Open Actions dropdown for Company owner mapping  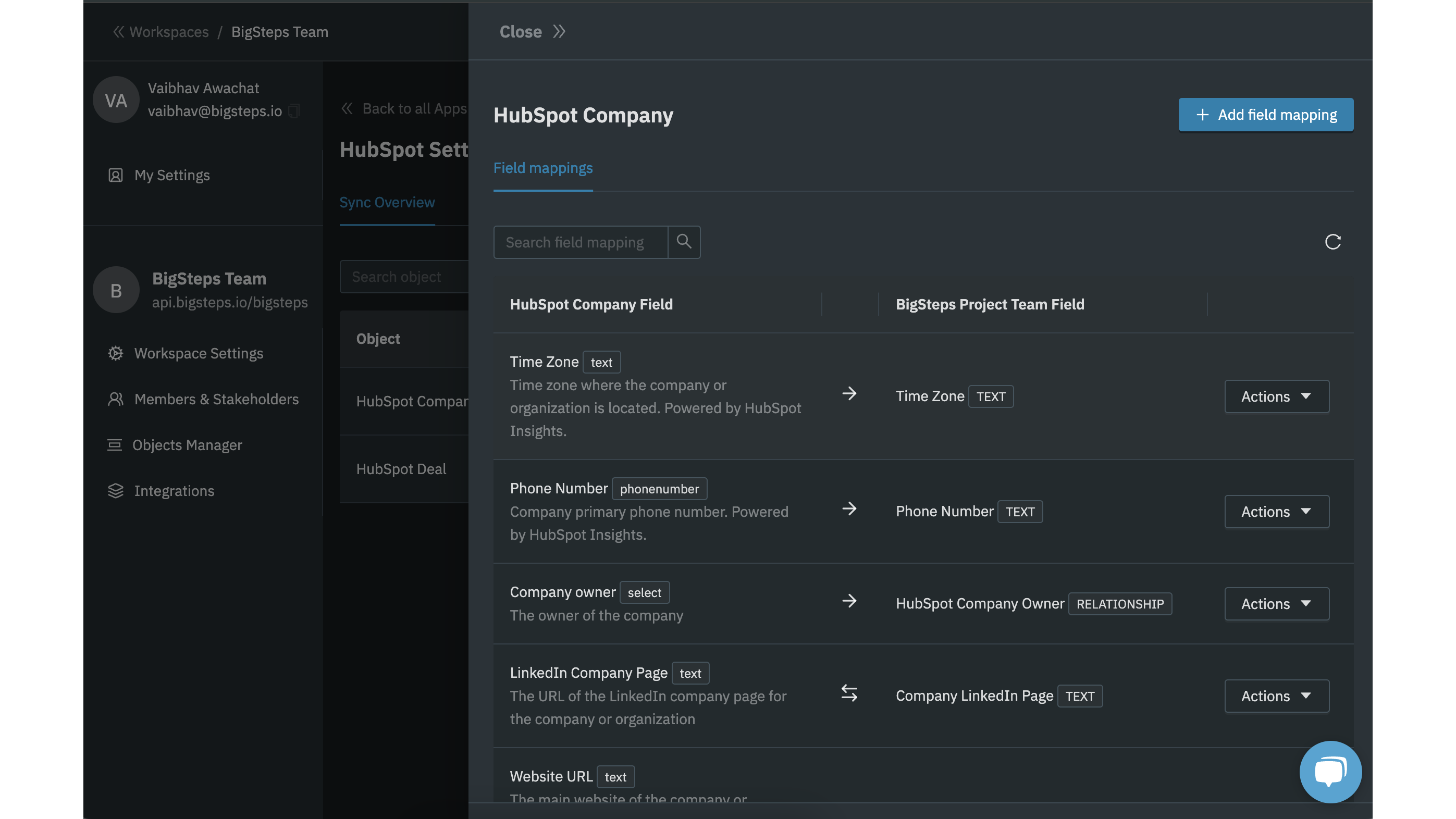pyautogui.click(x=1276, y=604)
